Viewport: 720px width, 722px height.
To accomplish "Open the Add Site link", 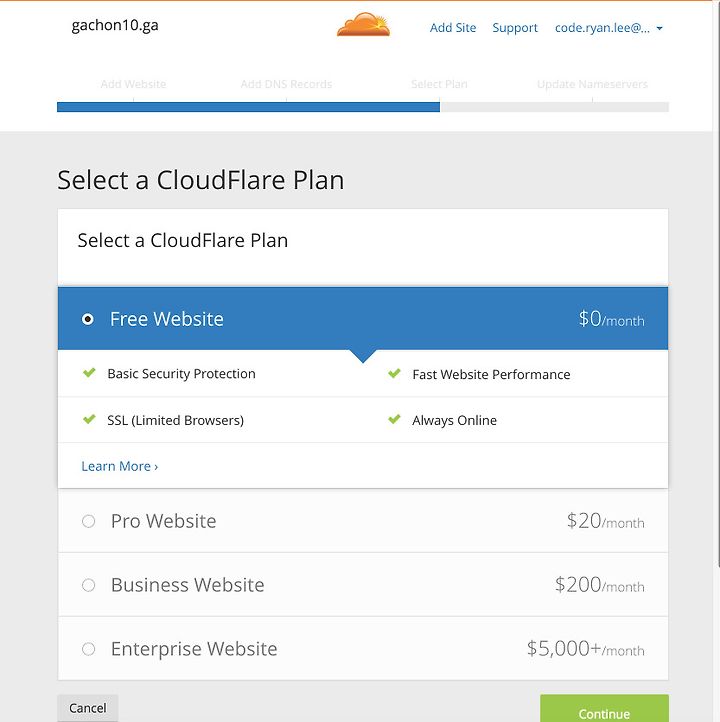I will (453, 28).
